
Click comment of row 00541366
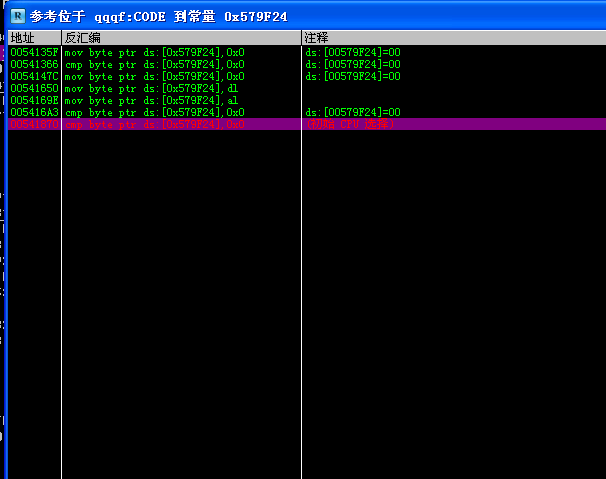pyautogui.click(x=353, y=64)
